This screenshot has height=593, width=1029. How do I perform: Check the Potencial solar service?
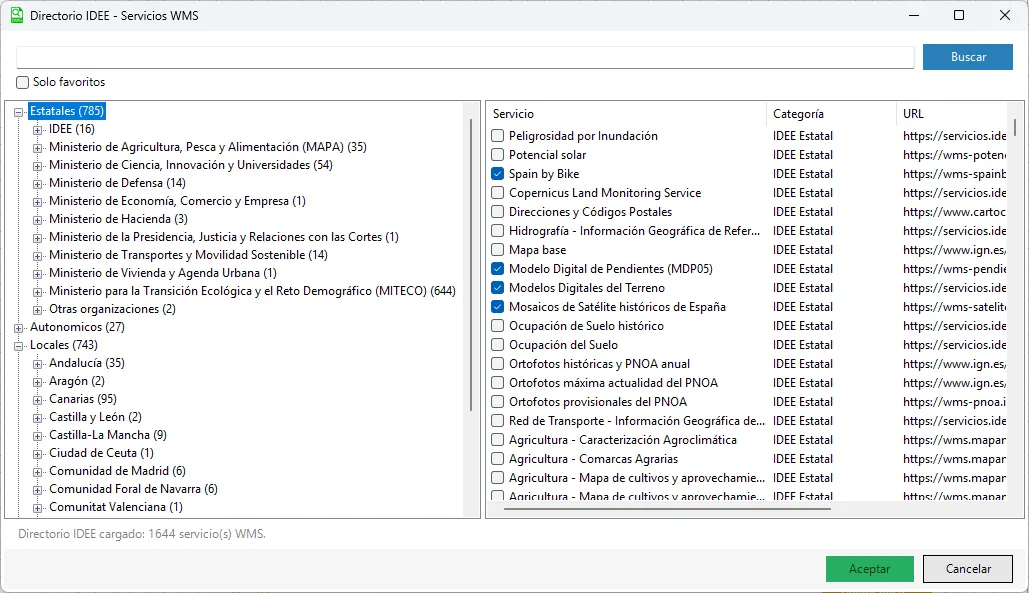click(x=497, y=155)
